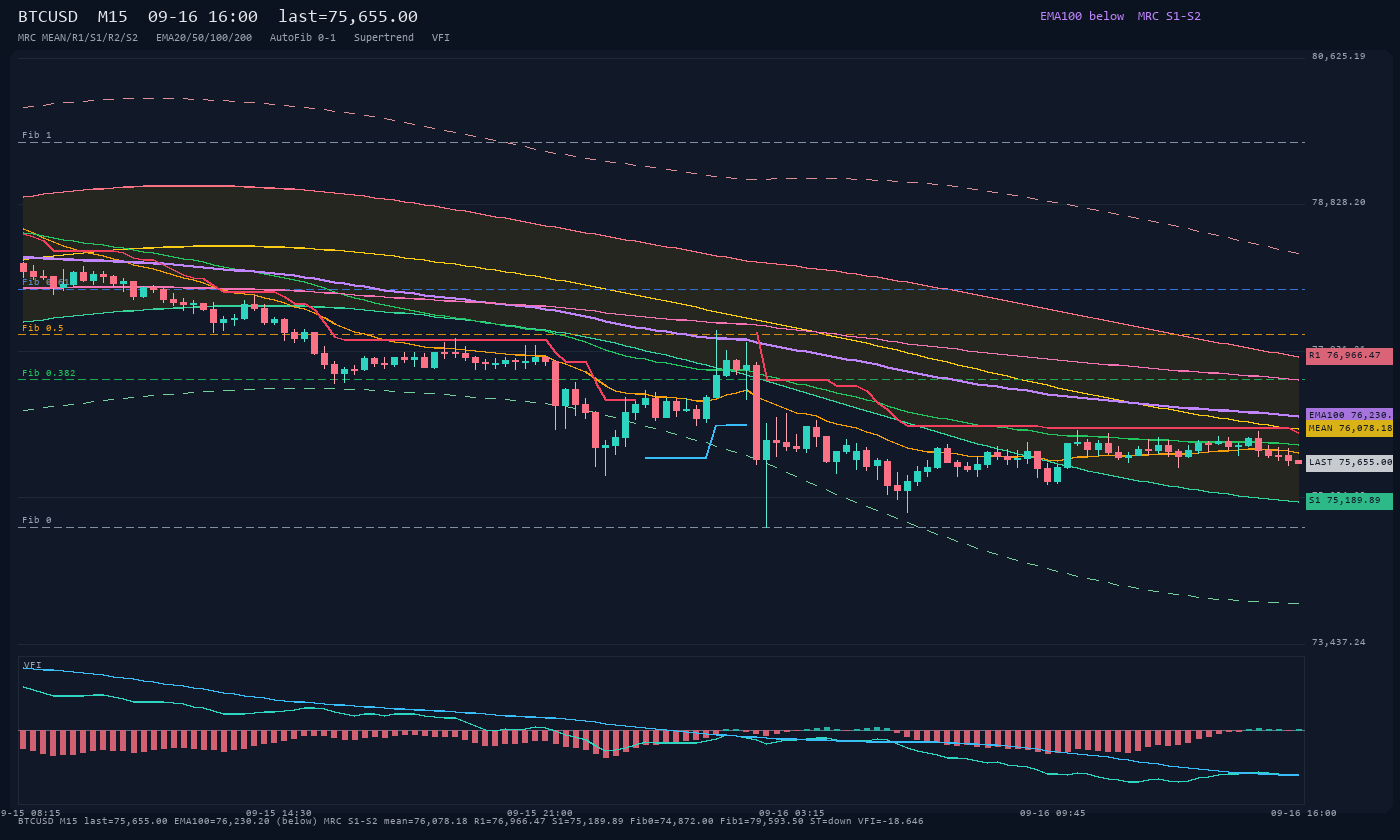Image resolution: width=1400 pixels, height=840 pixels.
Task: Click the 73,437.24 price axis value
Action: pos(1338,642)
